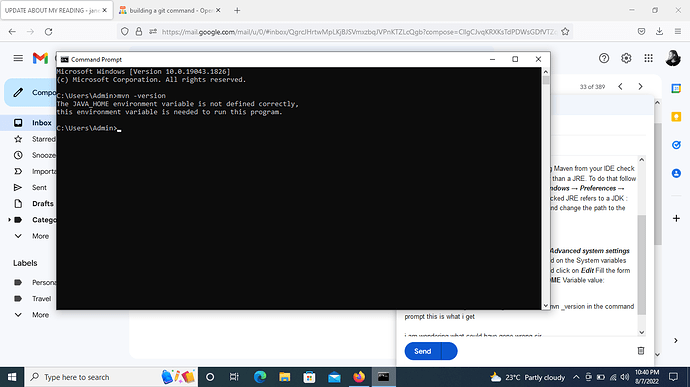Bookmark this page with the star icon
Viewport: 690px width, 387px height.
[565, 32]
